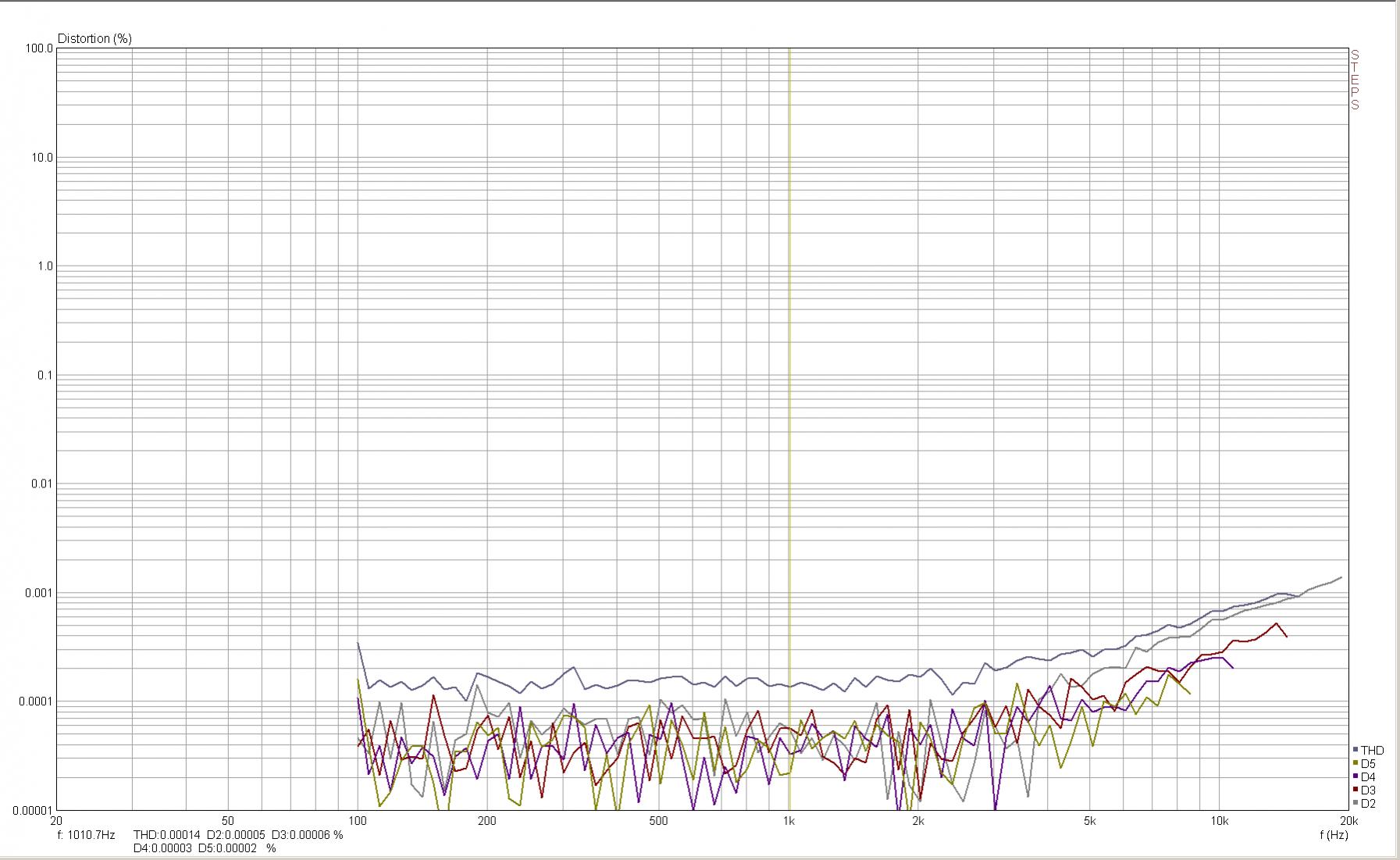Viewport: 1400px width, 860px height.
Task: Click the vertical STEPS label
Action: (1355, 80)
